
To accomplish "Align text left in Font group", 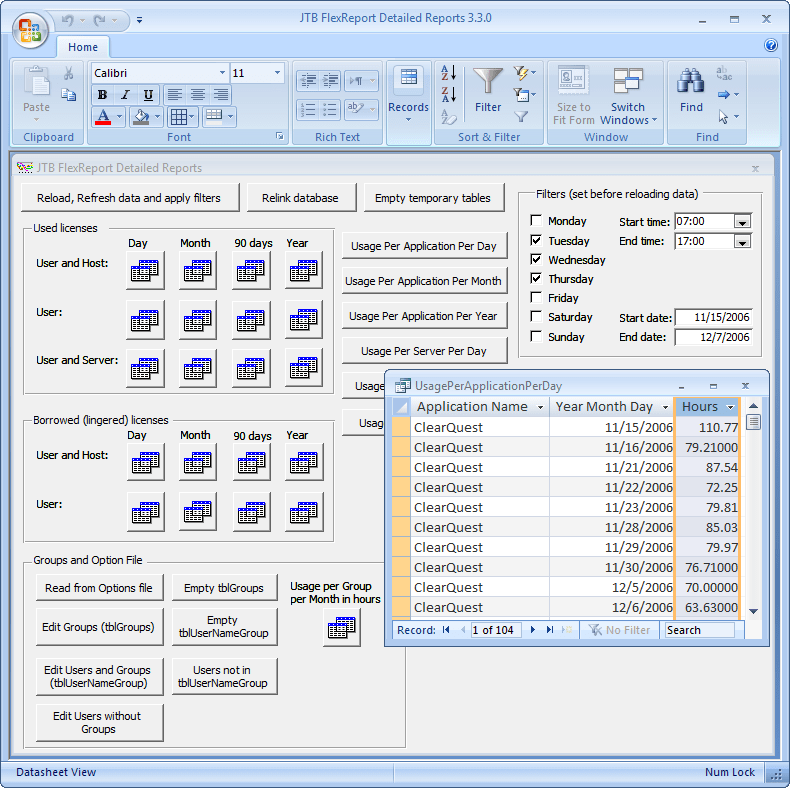I will [x=175, y=95].
